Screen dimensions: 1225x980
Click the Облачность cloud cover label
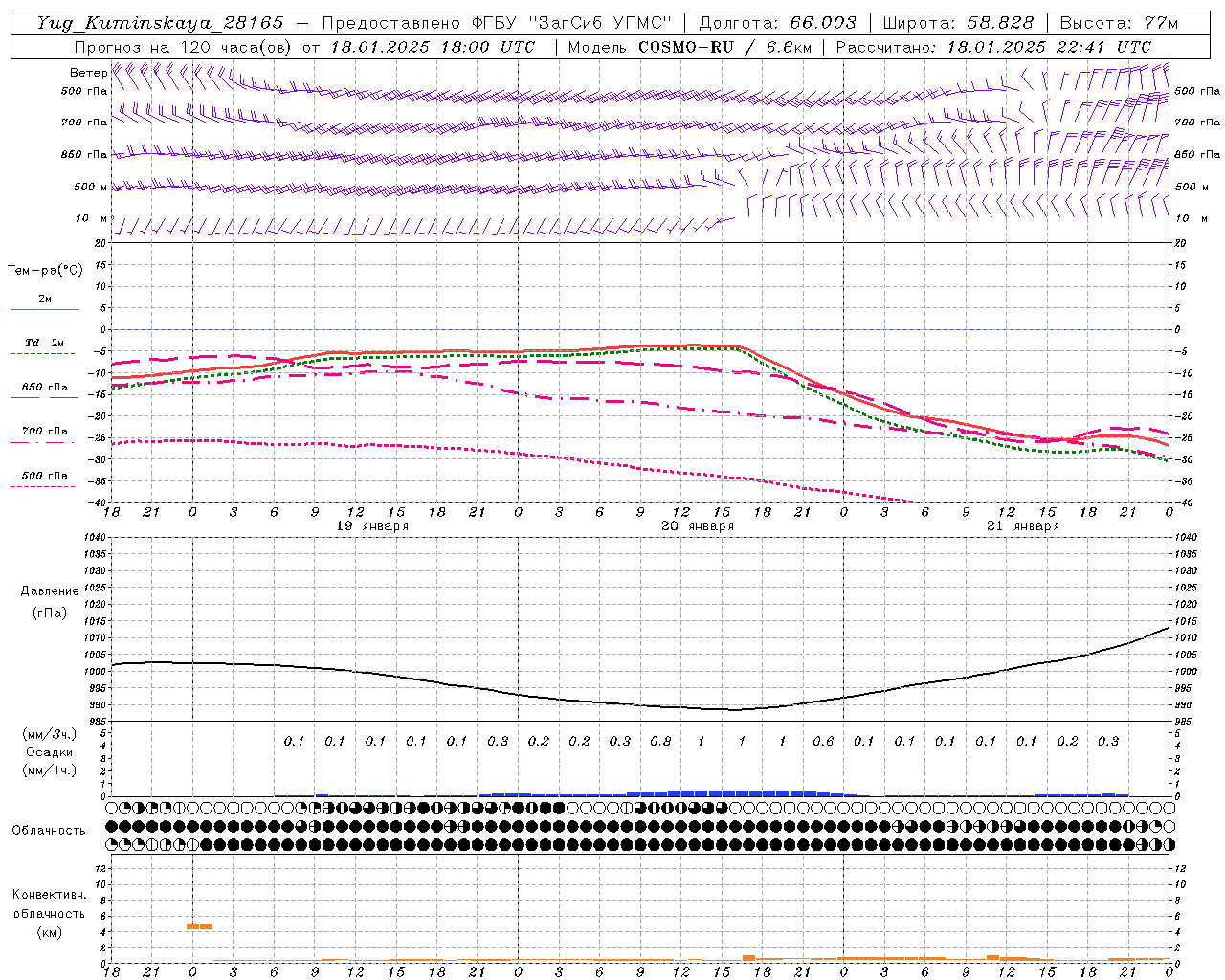pyautogui.click(x=49, y=830)
